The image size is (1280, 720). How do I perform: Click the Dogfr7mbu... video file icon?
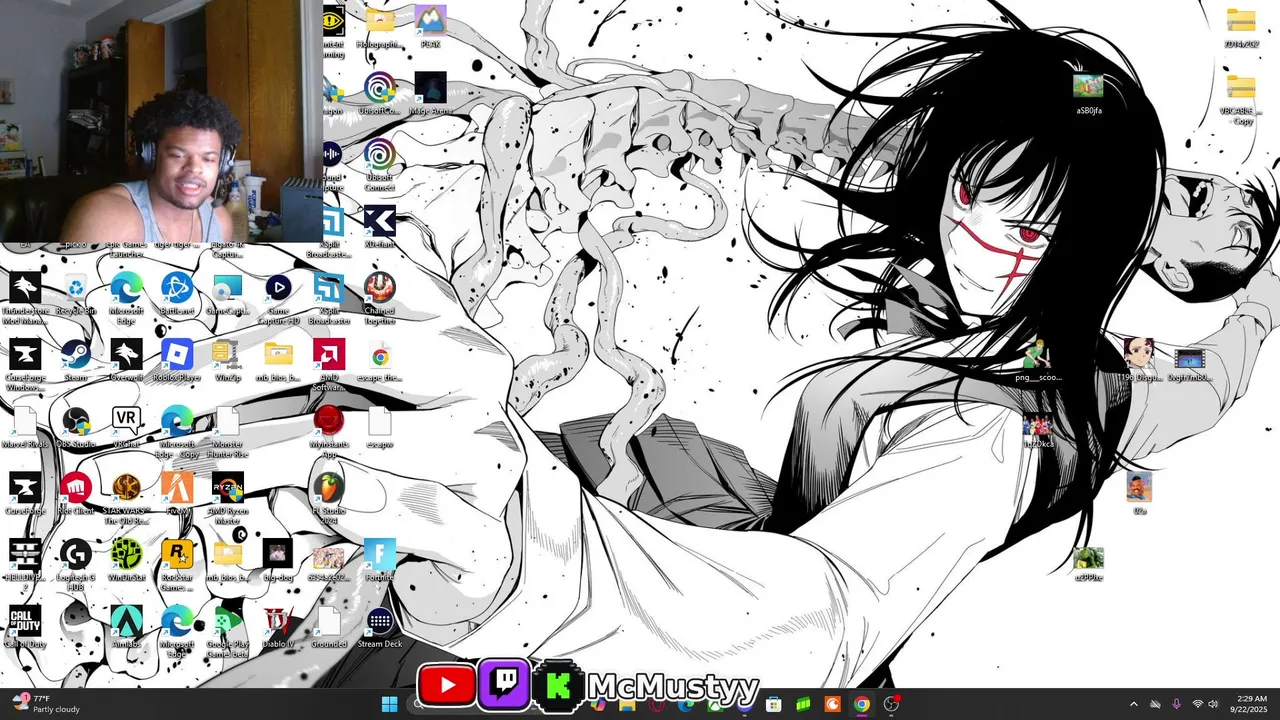point(1189,361)
